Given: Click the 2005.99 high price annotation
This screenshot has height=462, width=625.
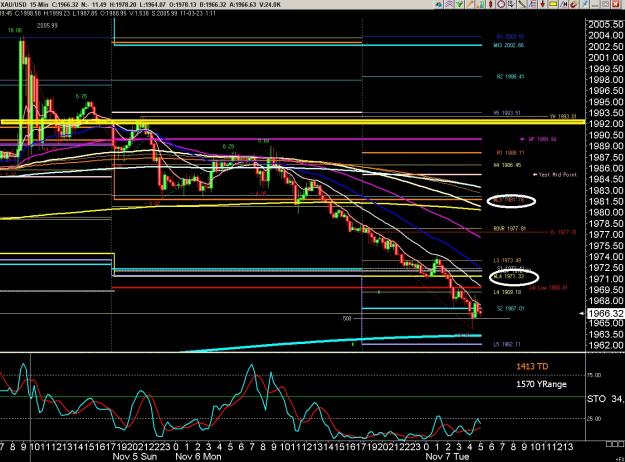Looking at the screenshot, I should (47, 26).
